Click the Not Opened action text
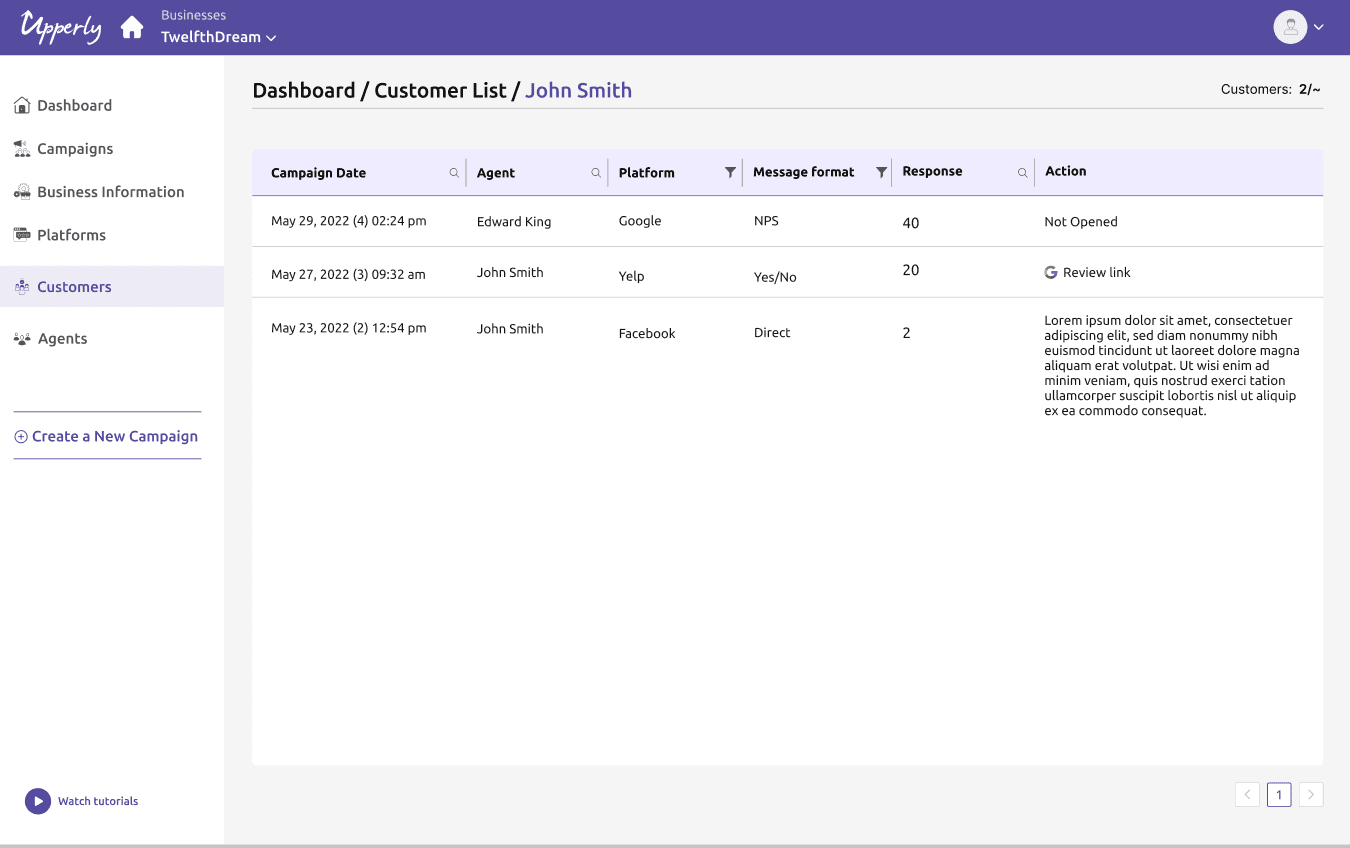1350x848 pixels. tap(1081, 221)
